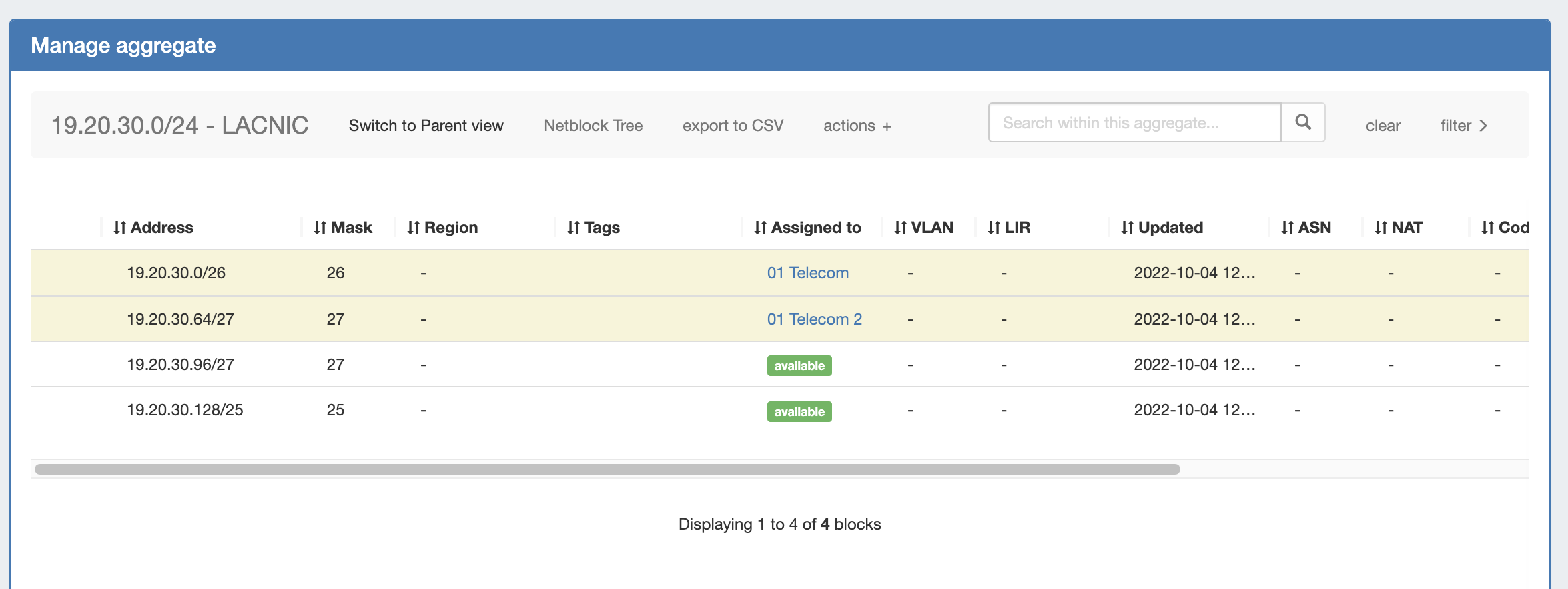Click export to CSV
This screenshot has height=589, width=1568.
(733, 126)
